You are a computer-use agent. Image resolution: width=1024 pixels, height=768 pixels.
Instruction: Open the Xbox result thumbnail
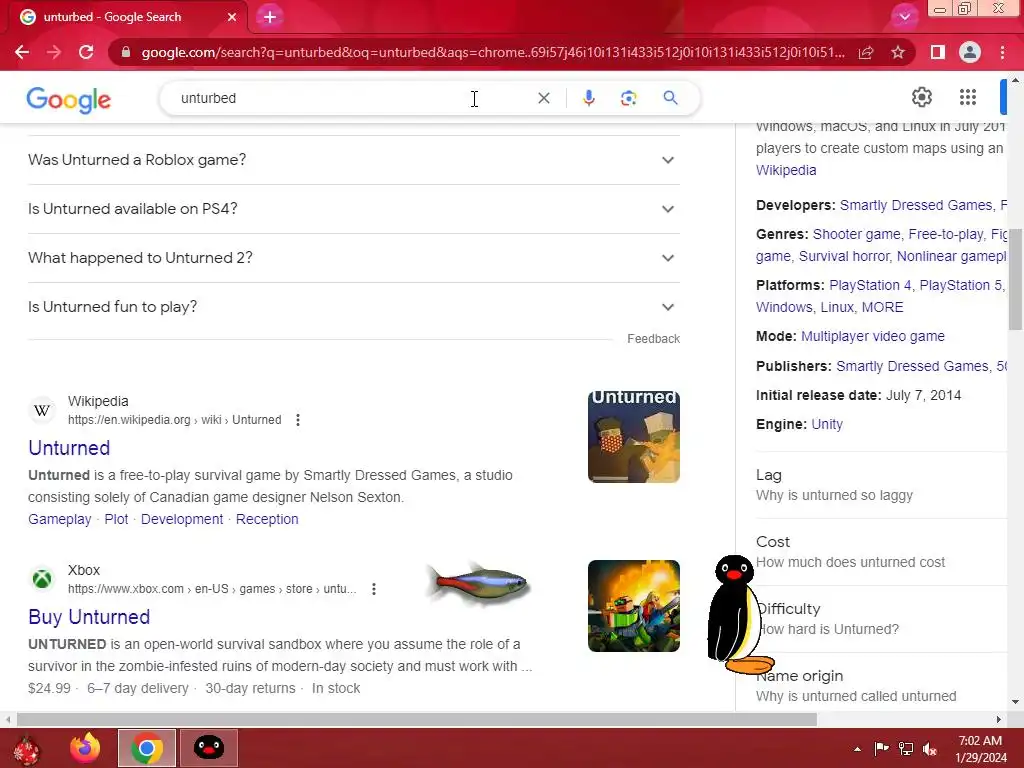click(x=633, y=606)
